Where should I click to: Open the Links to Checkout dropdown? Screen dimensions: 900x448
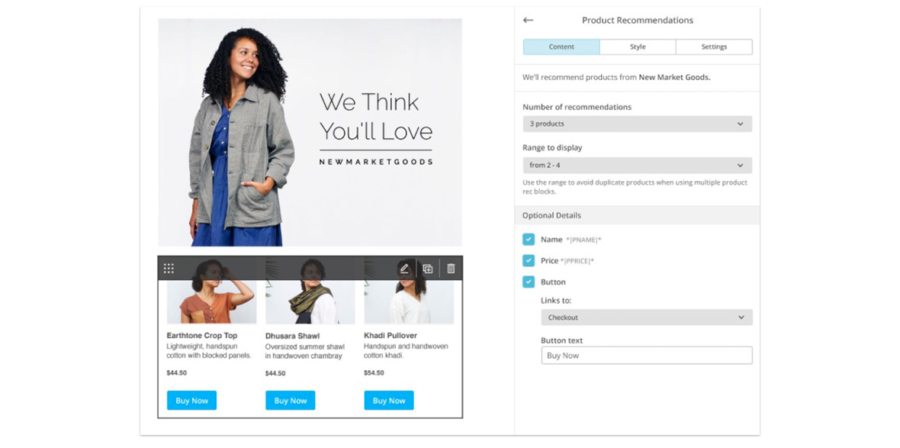pyautogui.click(x=646, y=317)
